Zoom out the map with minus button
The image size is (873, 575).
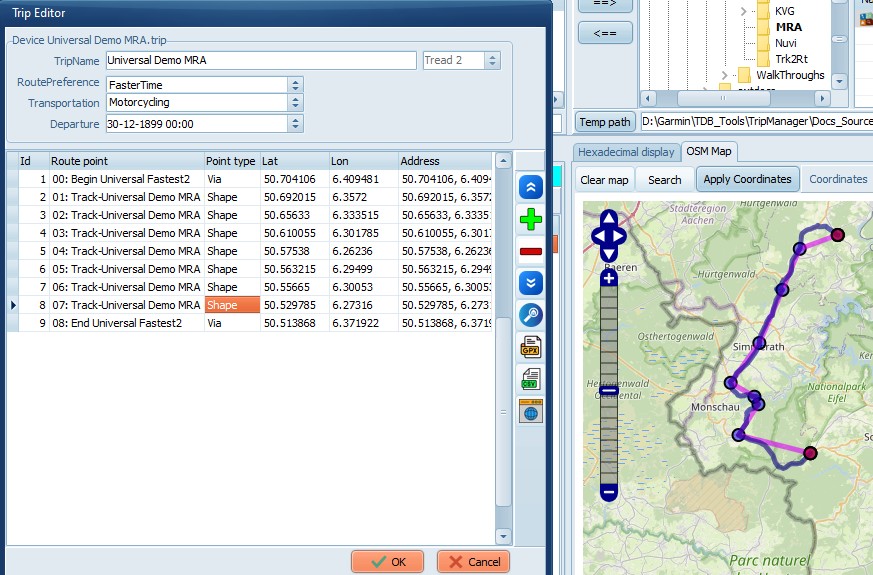coord(609,491)
